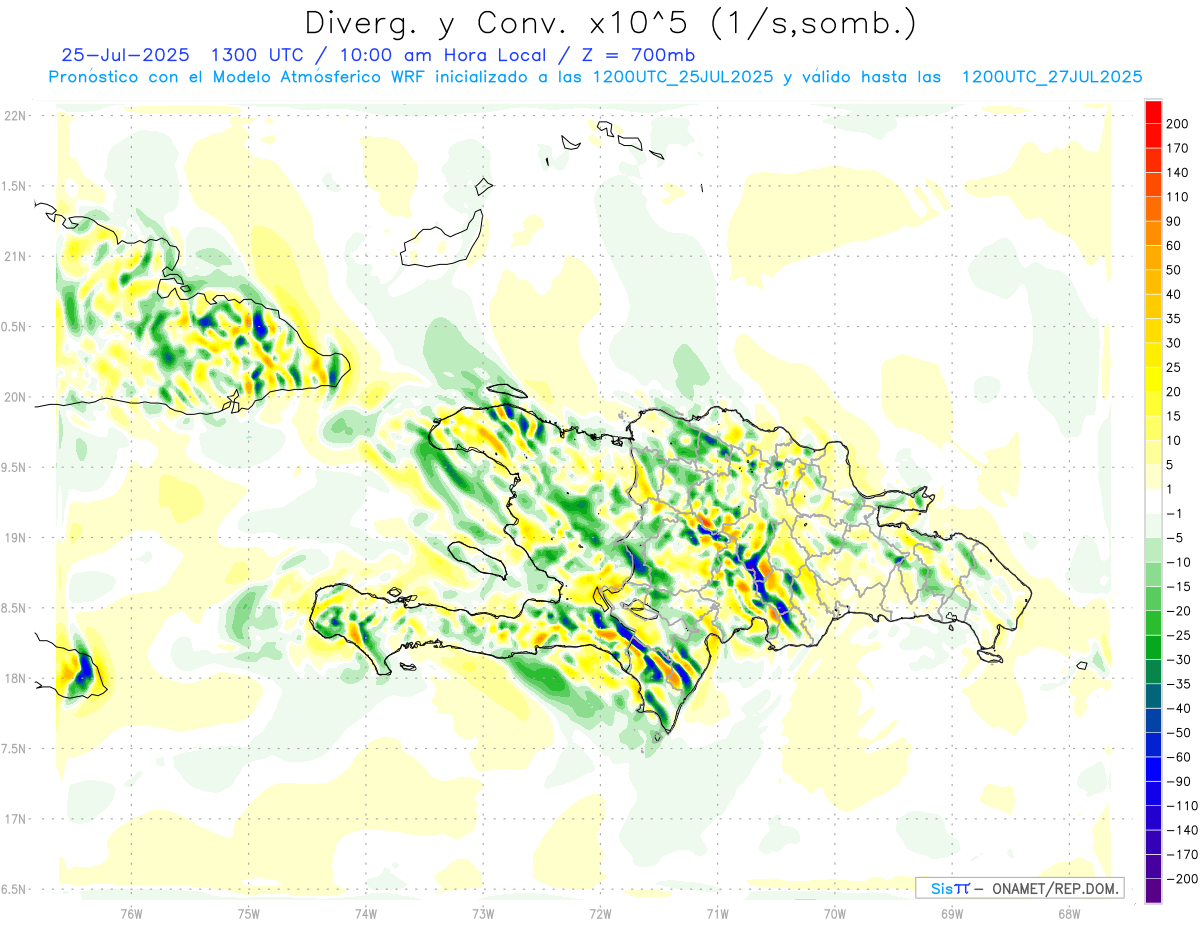Click the 68W longitude label
1200x927 pixels.
(x=1068, y=913)
